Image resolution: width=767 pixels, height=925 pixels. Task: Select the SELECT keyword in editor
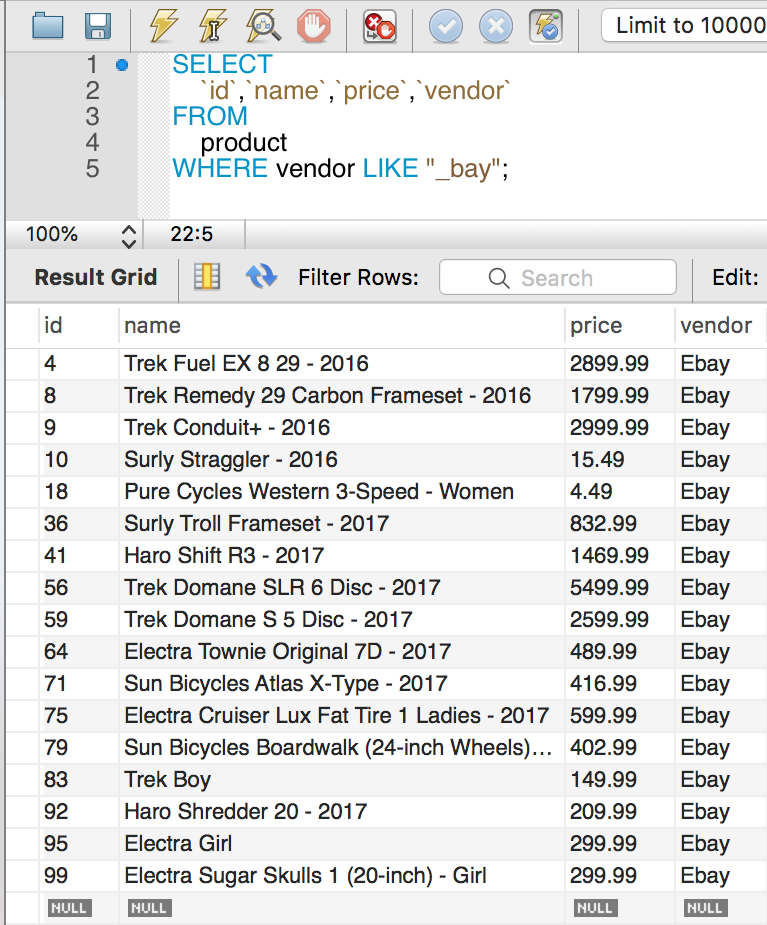[x=222, y=64]
